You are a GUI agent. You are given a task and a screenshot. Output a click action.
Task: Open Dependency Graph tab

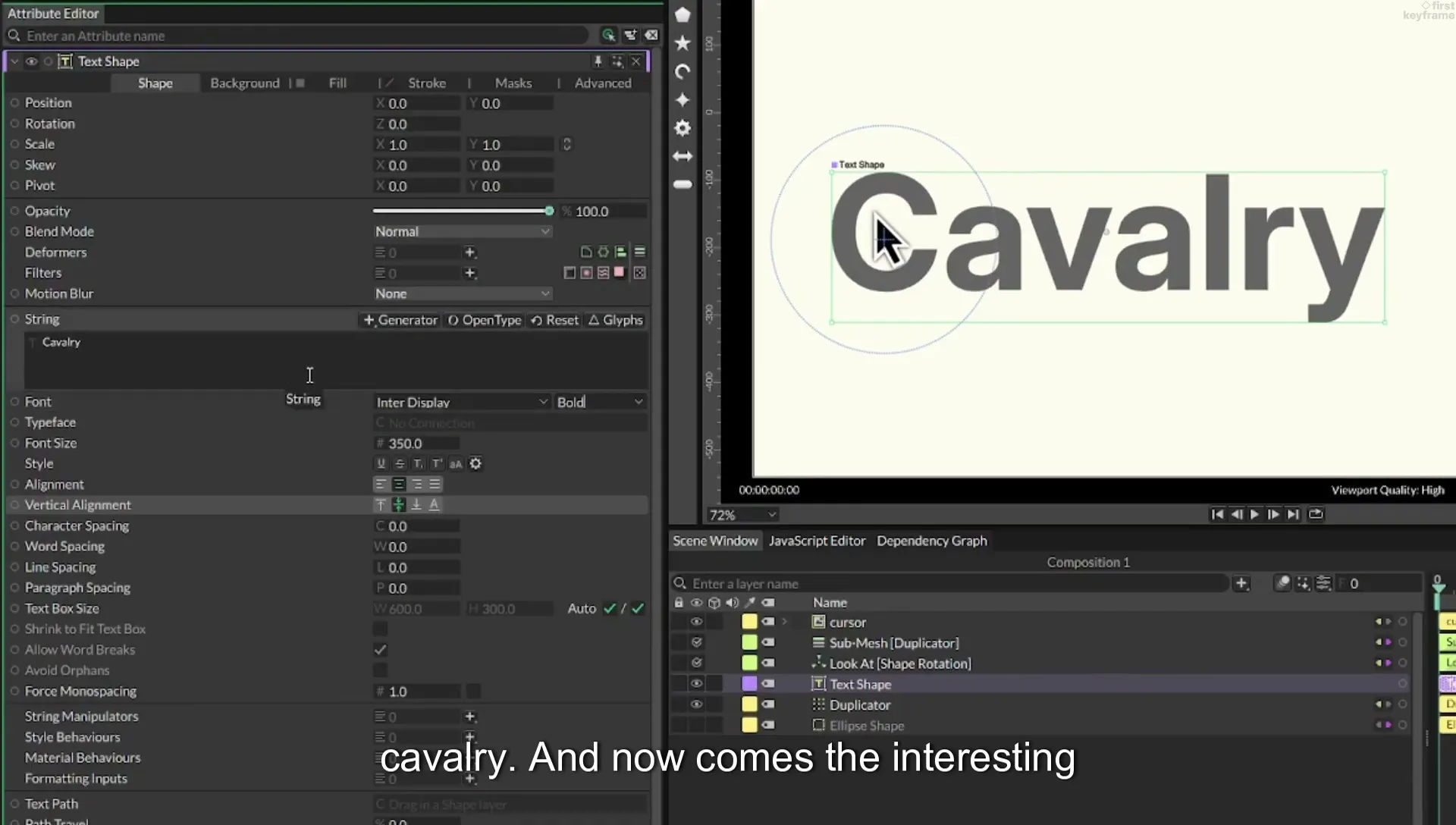[932, 541]
